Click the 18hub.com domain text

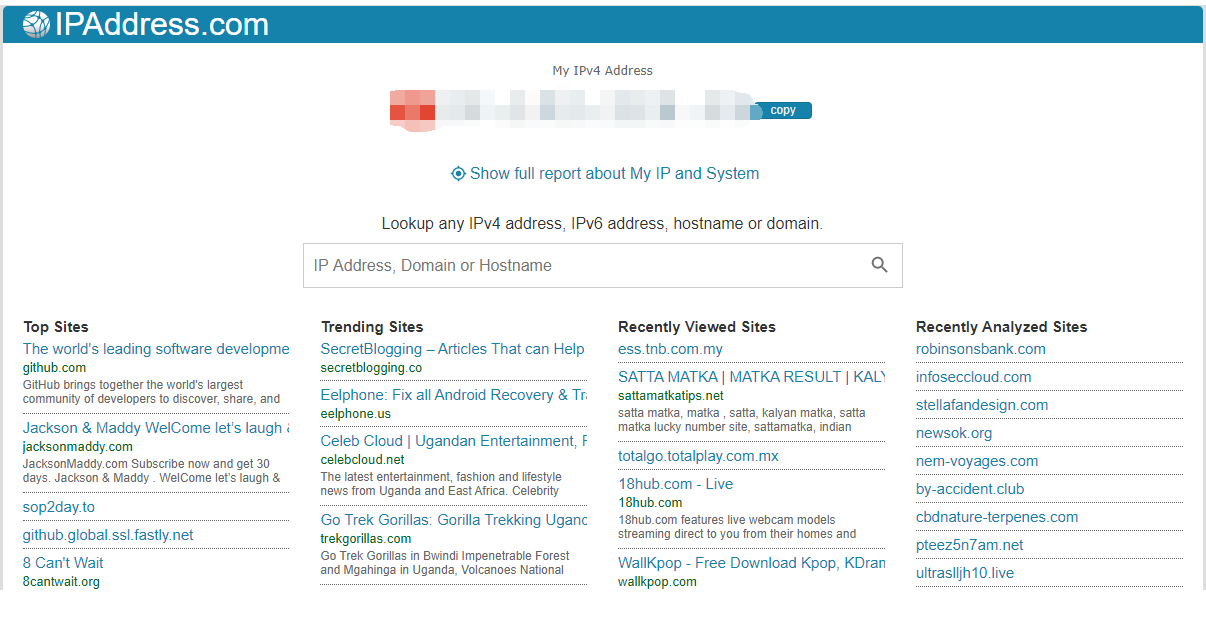pos(650,503)
